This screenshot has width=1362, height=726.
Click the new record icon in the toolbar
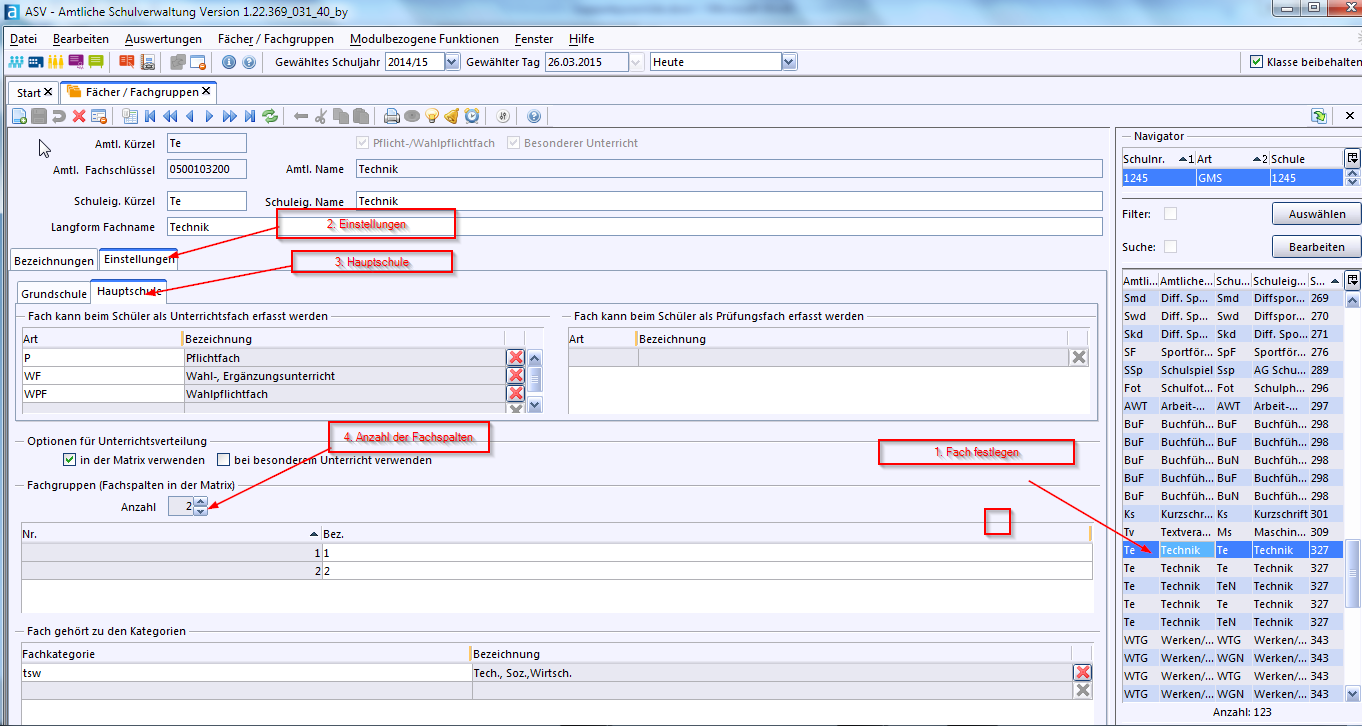coord(19,116)
